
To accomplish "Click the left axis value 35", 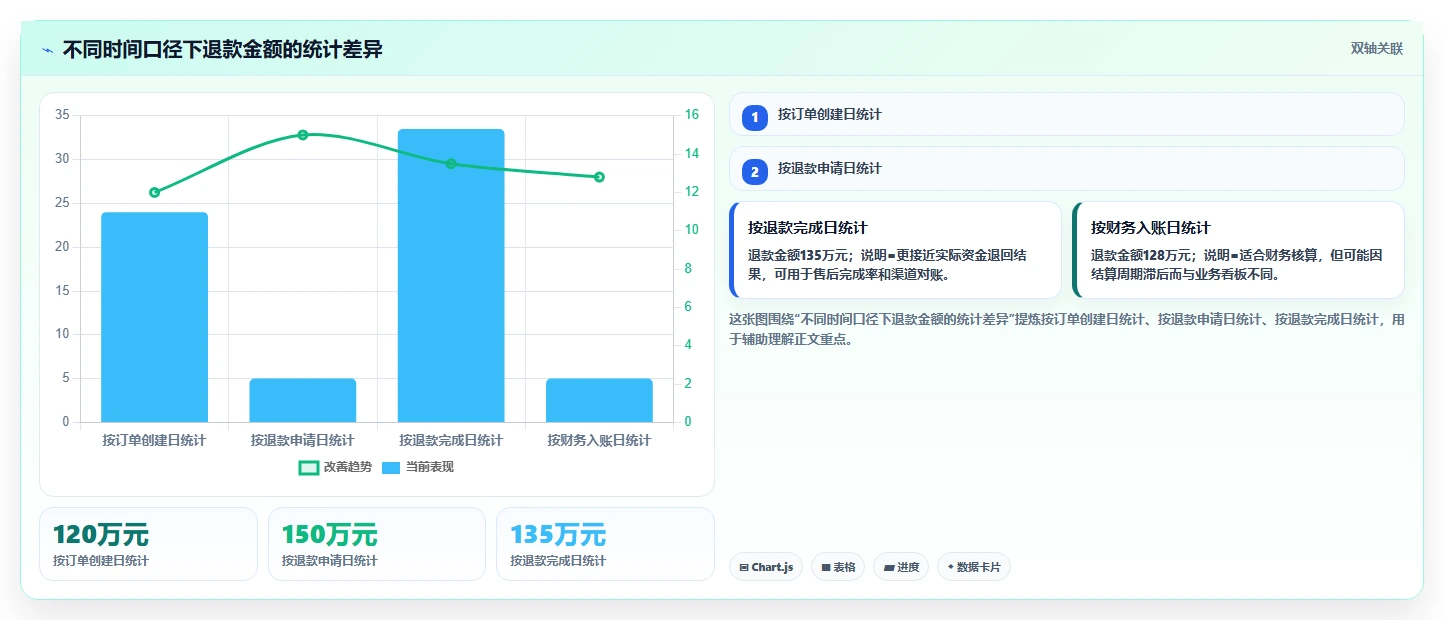I will (62, 115).
